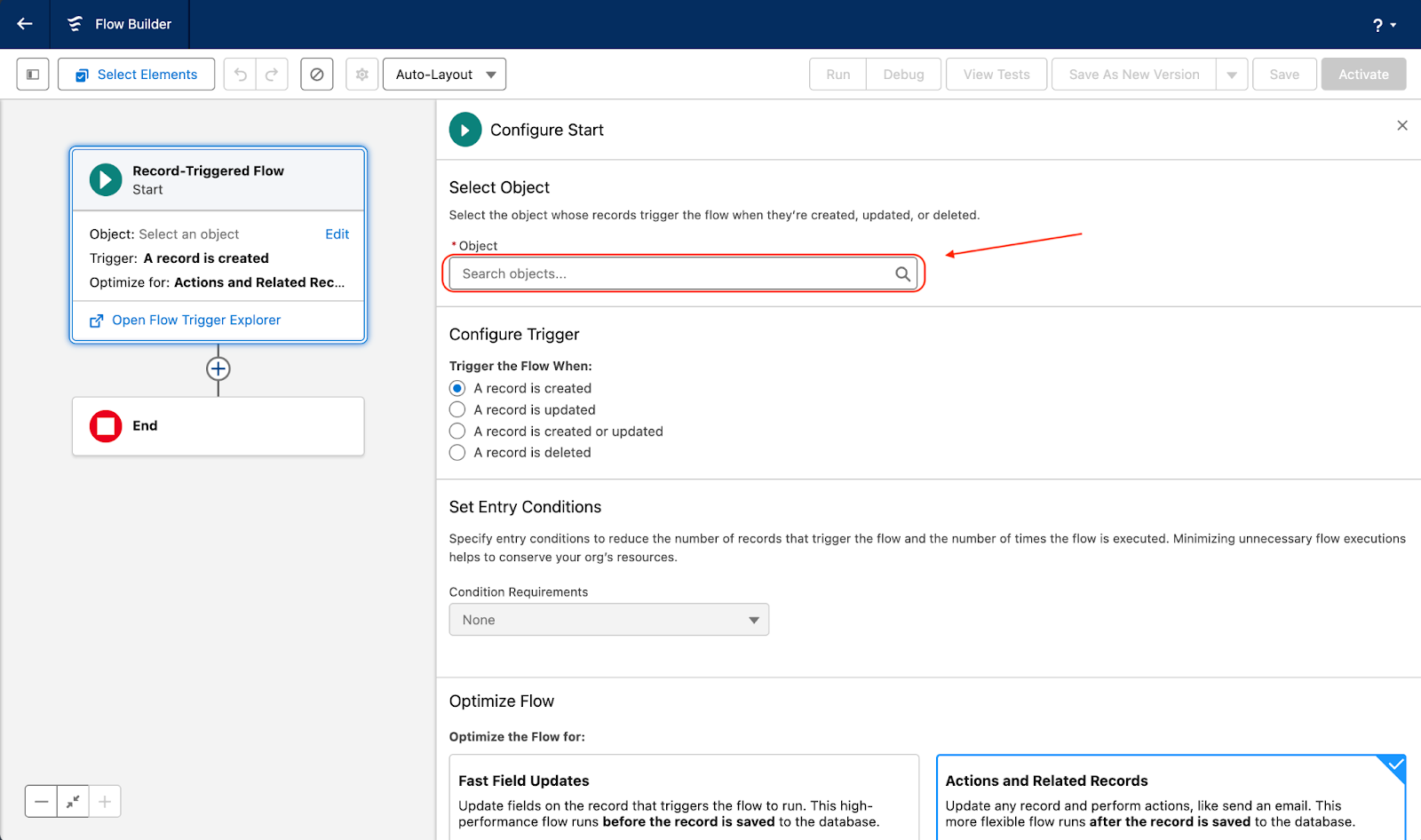Select 'A record is updated' radio option
The image size is (1421, 840).
point(457,409)
